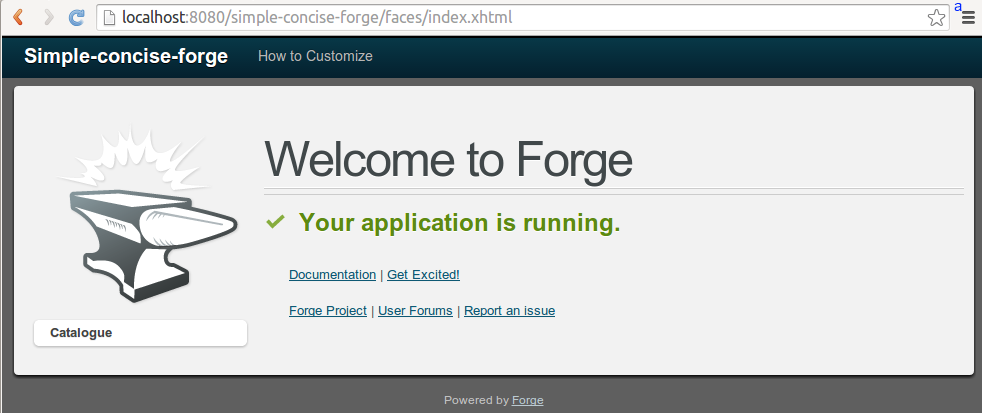
Task: Click the small blue 'a' annotation
Action: 957,7
